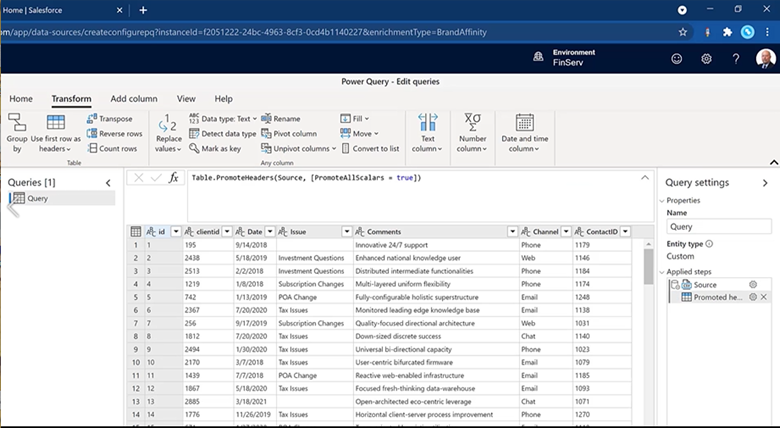Click the id column type icon
This screenshot has height=428, width=780.
(151, 231)
